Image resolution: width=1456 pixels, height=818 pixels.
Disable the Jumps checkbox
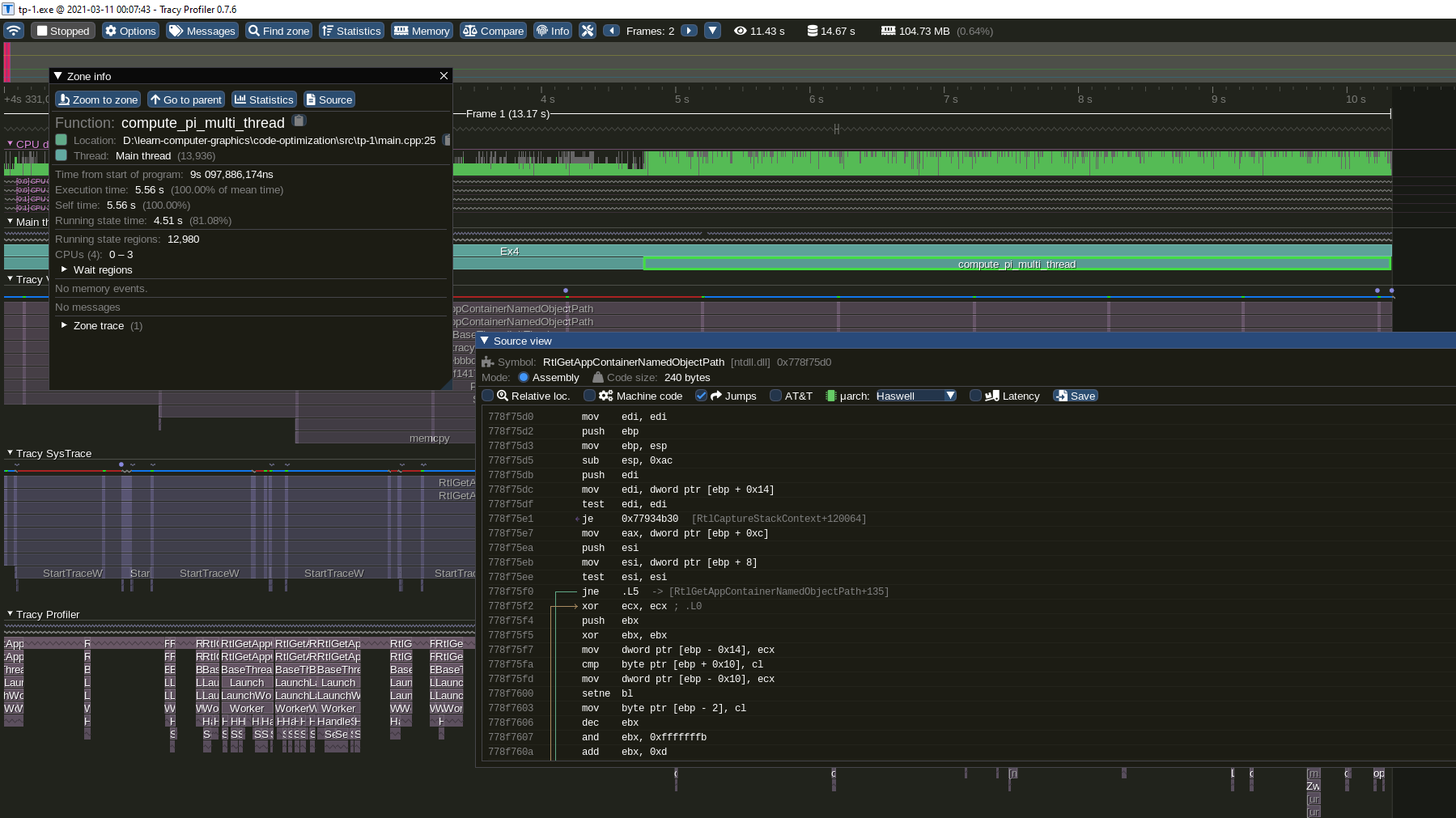tap(701, 396)
